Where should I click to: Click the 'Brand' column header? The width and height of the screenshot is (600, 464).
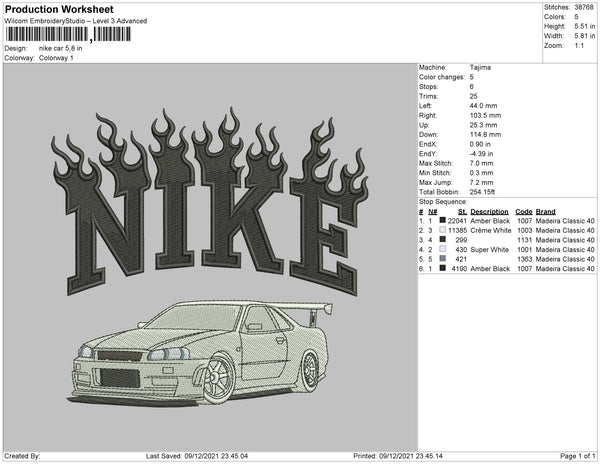pyautogui.click(x=546, y=212)
